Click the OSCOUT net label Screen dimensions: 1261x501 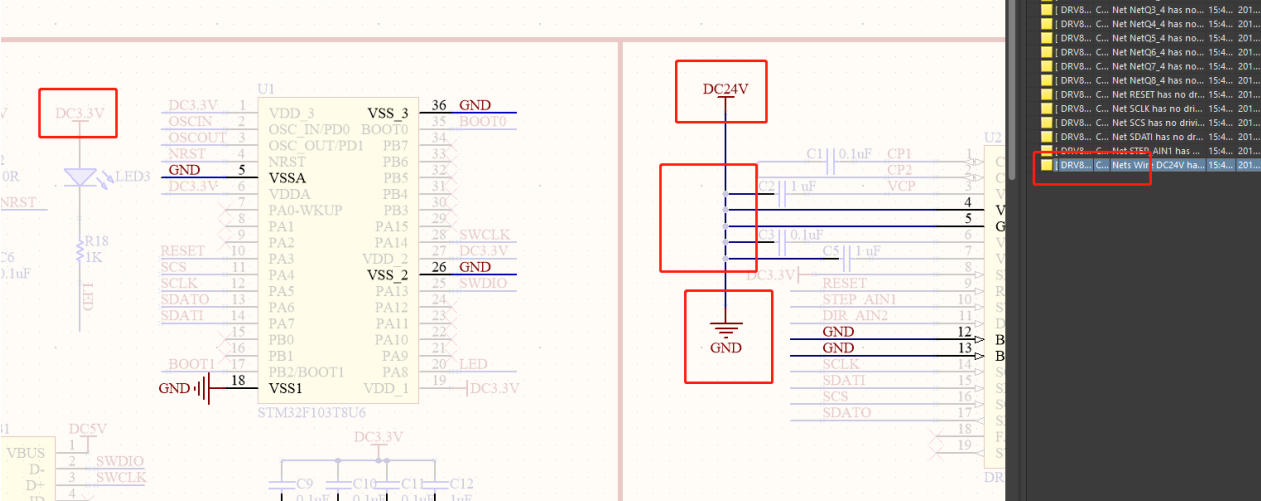(197, 138)
